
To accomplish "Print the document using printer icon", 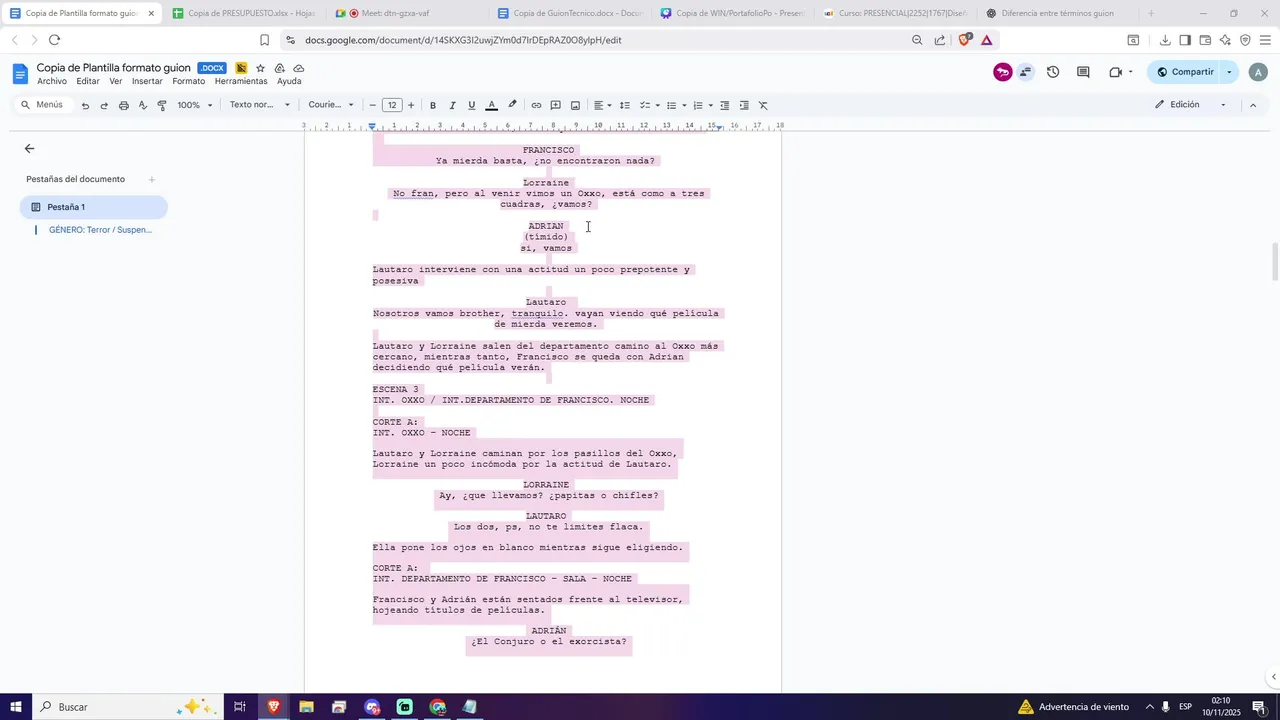I will coord(124,105).
